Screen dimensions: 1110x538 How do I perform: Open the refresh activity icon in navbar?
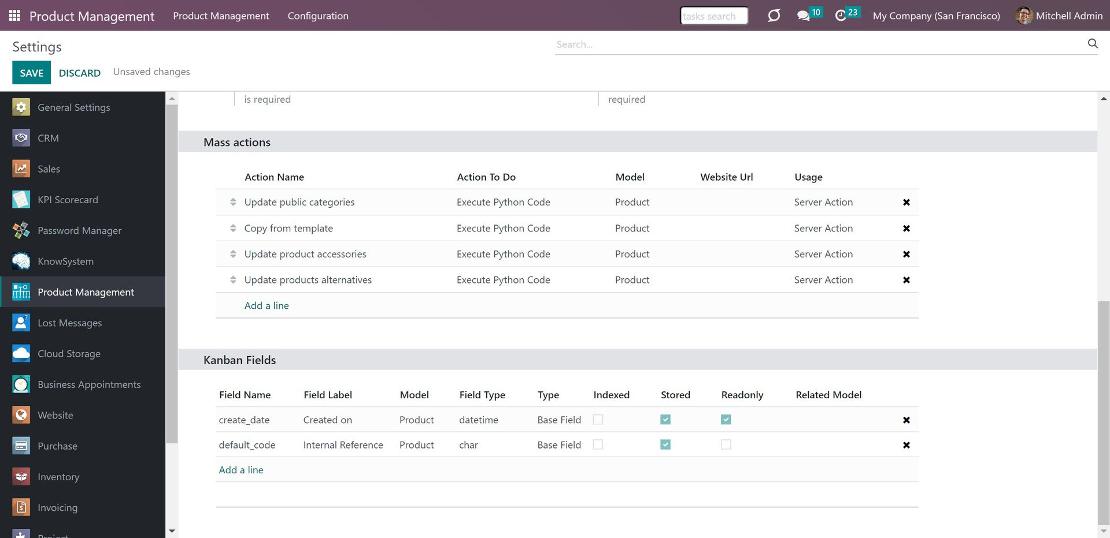(774, 16)
